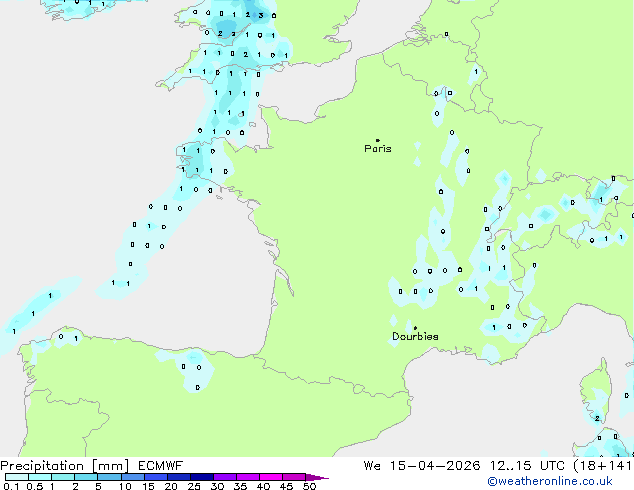
Task: Click the '0.1' legend scale value
Action: (11, 486)
